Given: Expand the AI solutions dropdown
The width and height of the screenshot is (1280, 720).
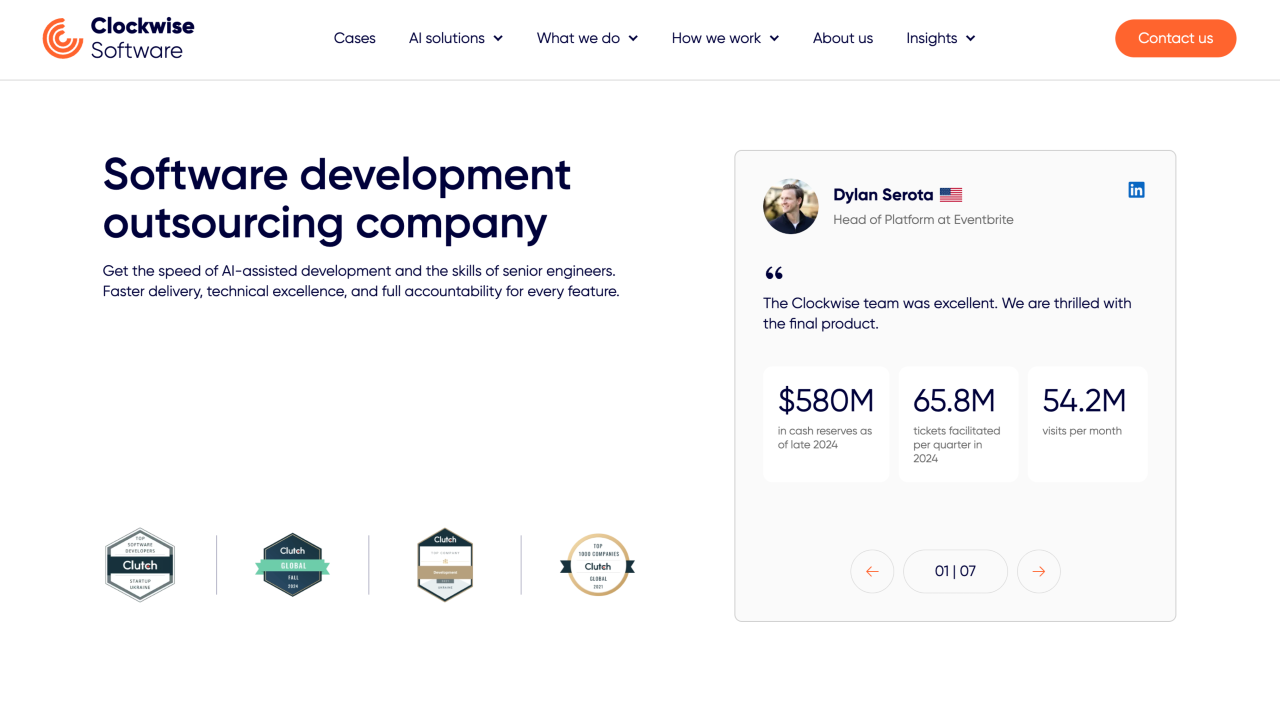Looking at the screenshot, I should point(456,38).
